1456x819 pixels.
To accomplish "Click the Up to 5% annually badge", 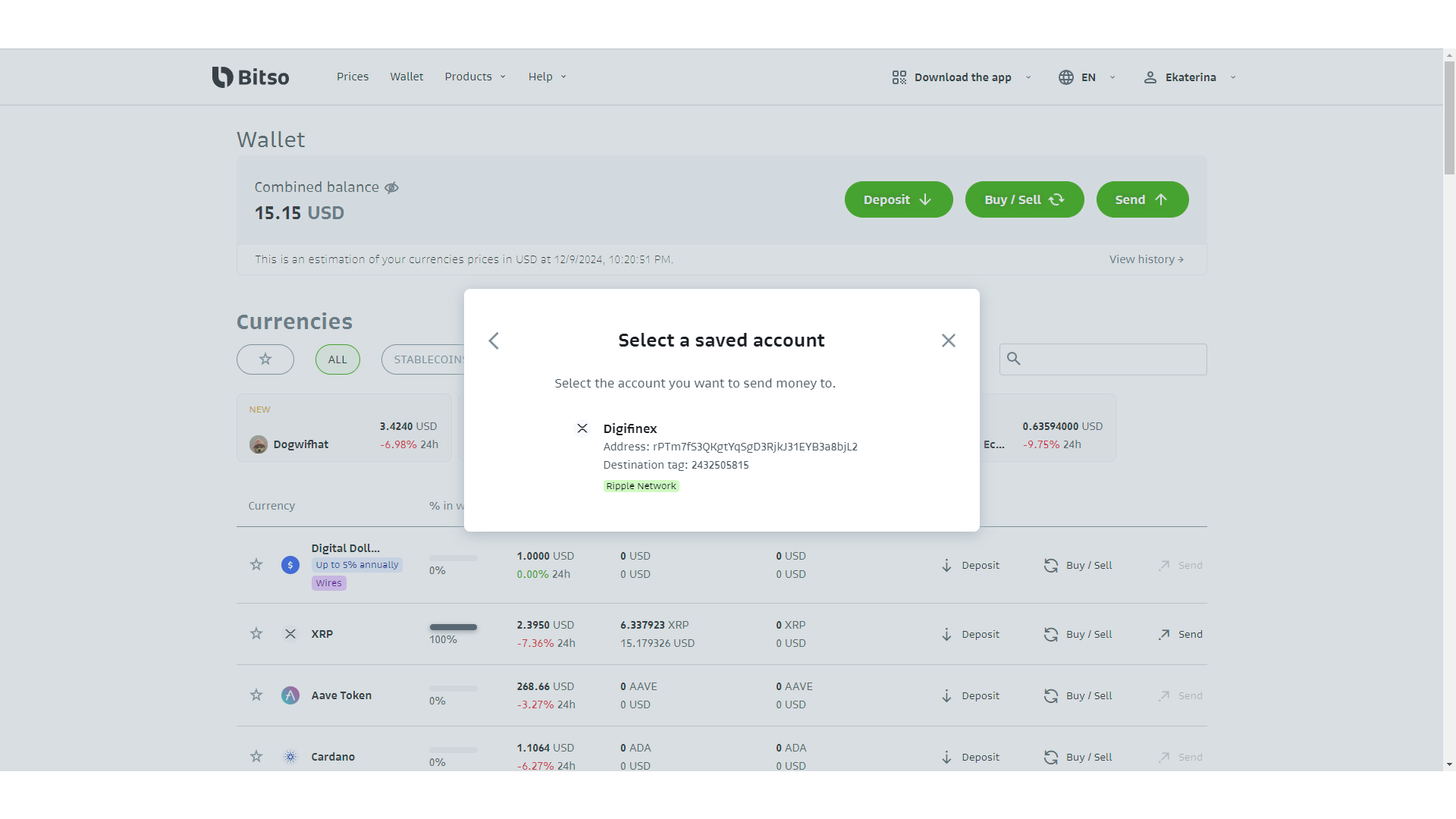I will point(357,565).
